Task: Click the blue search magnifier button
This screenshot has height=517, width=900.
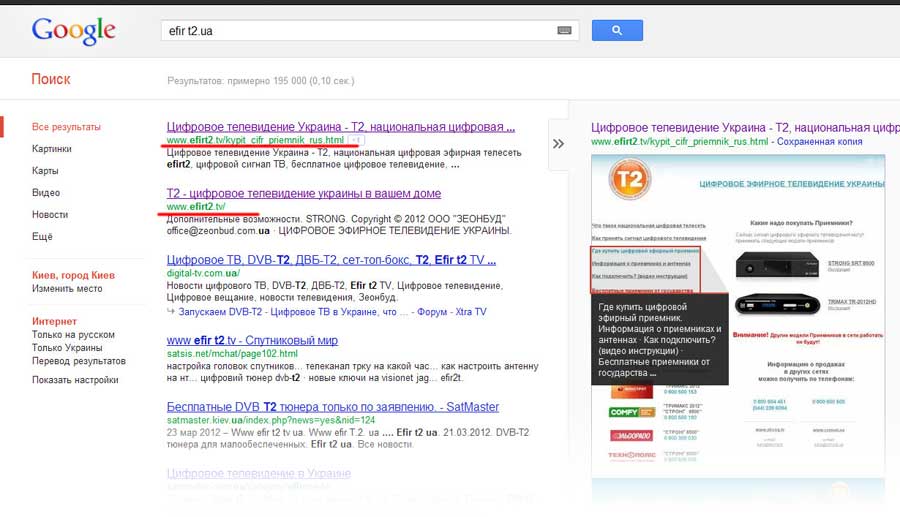Action: pos(617,30)
